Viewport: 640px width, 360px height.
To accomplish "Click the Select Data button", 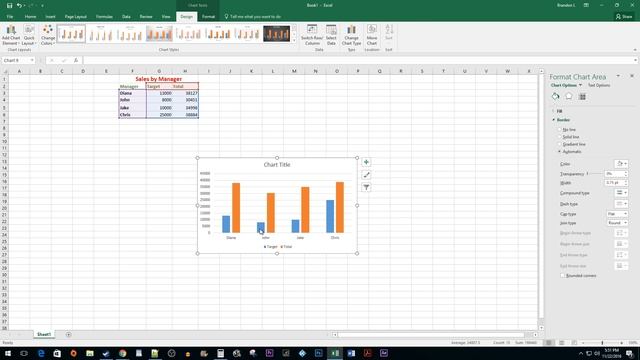I will click(x=331, y=35).
